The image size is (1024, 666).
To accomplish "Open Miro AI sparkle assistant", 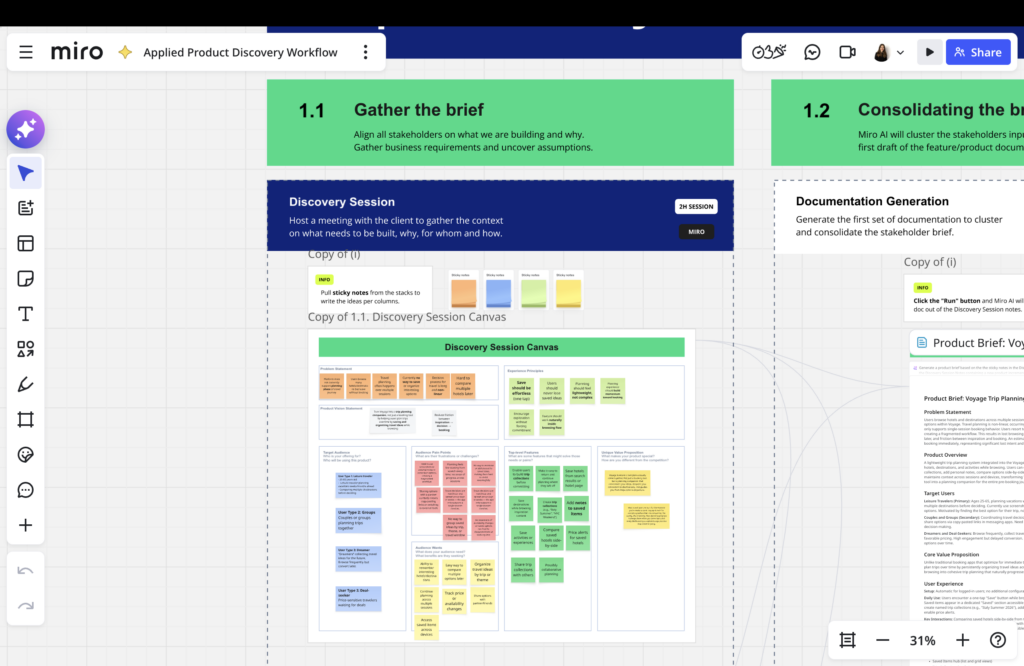I will [25, 129].
